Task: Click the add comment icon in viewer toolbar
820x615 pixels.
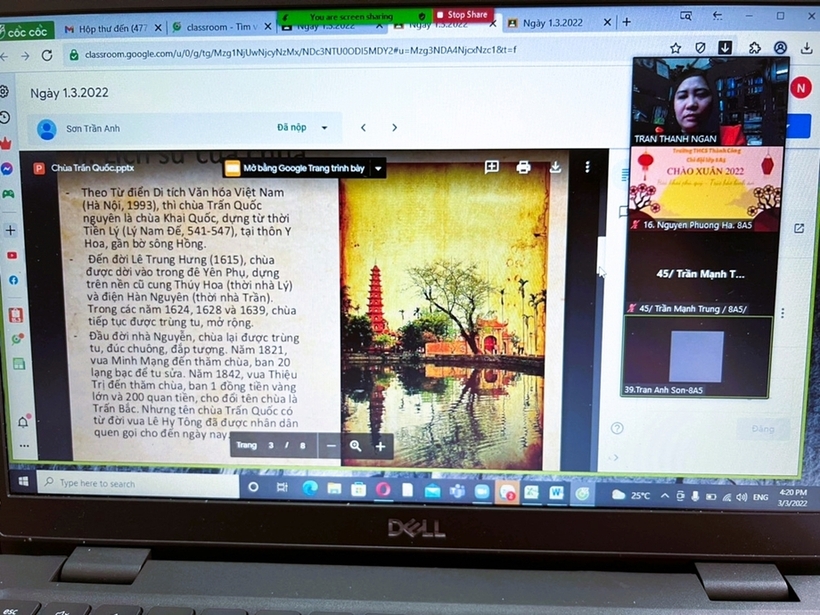Action: [x=491, y=168]
